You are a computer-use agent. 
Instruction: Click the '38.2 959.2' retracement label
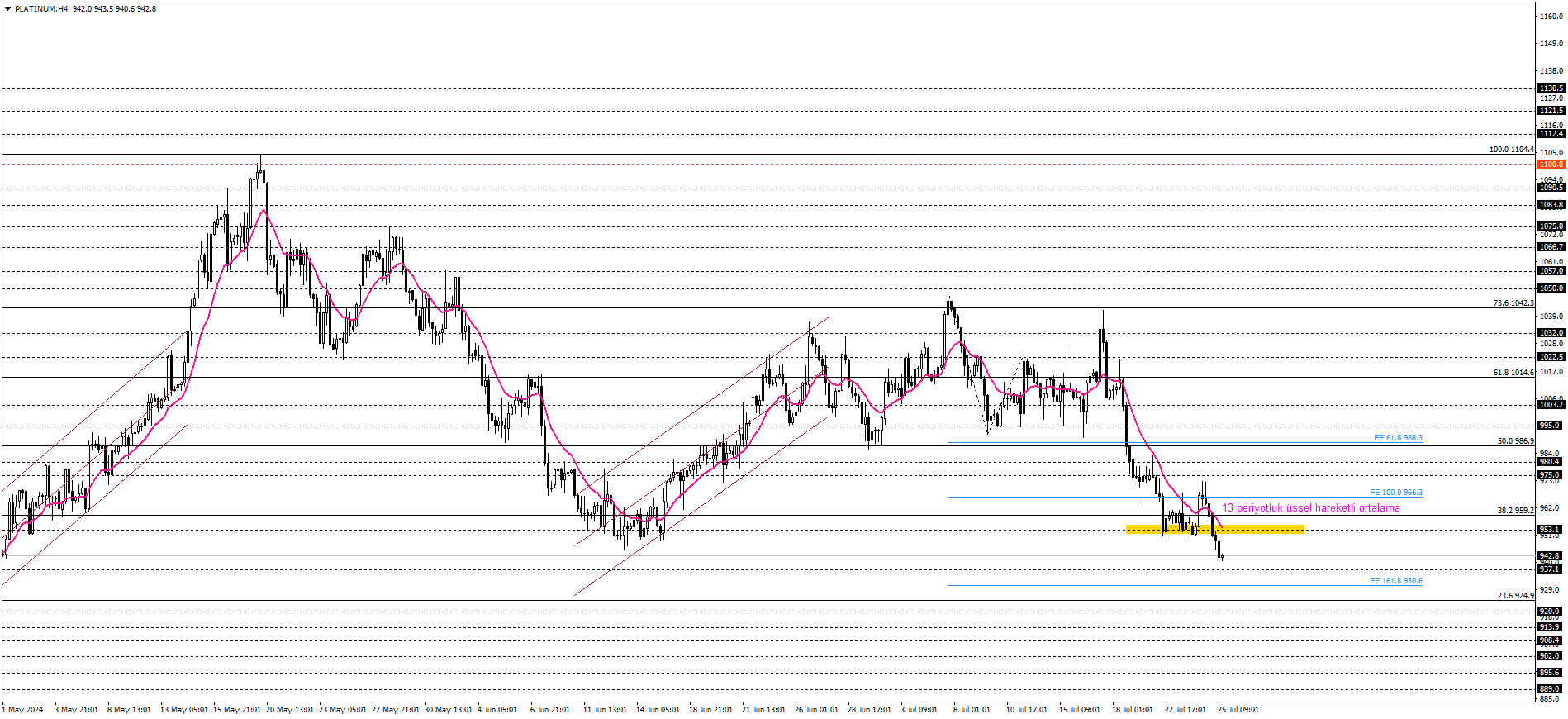pyautogui.click(x=1515, y=511)
